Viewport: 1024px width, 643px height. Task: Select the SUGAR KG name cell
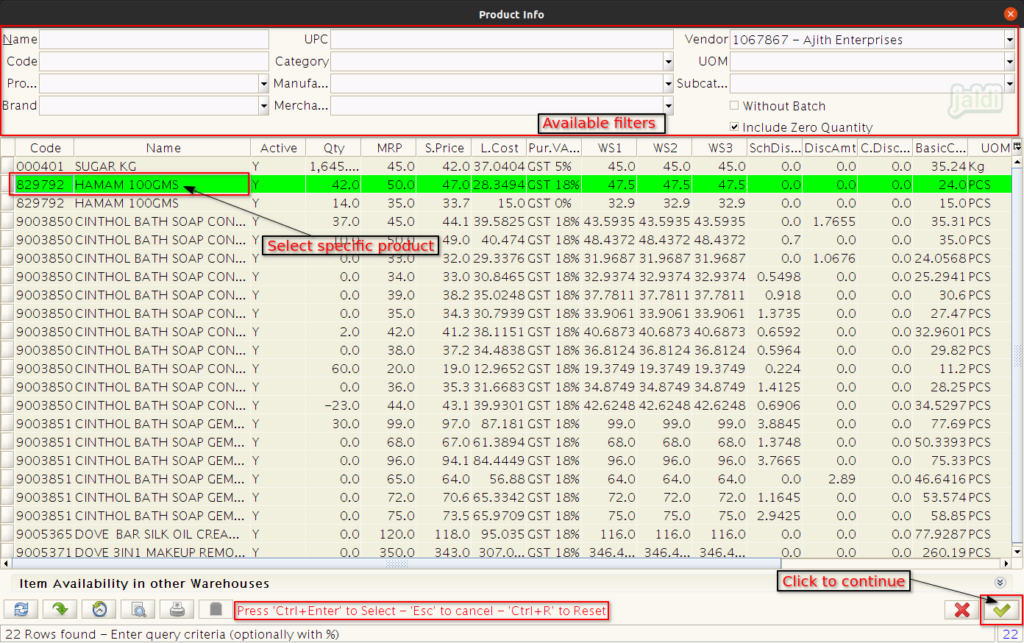pyautogui.click(x=162, y=166)
